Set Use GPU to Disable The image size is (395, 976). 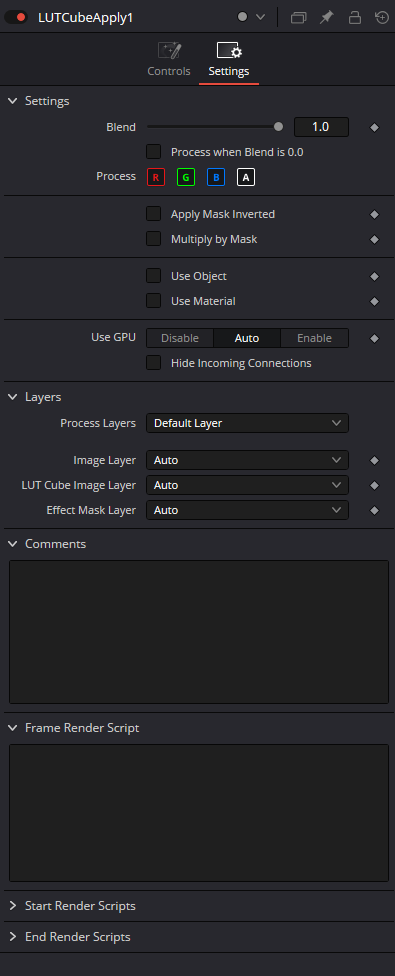point(180,338)
